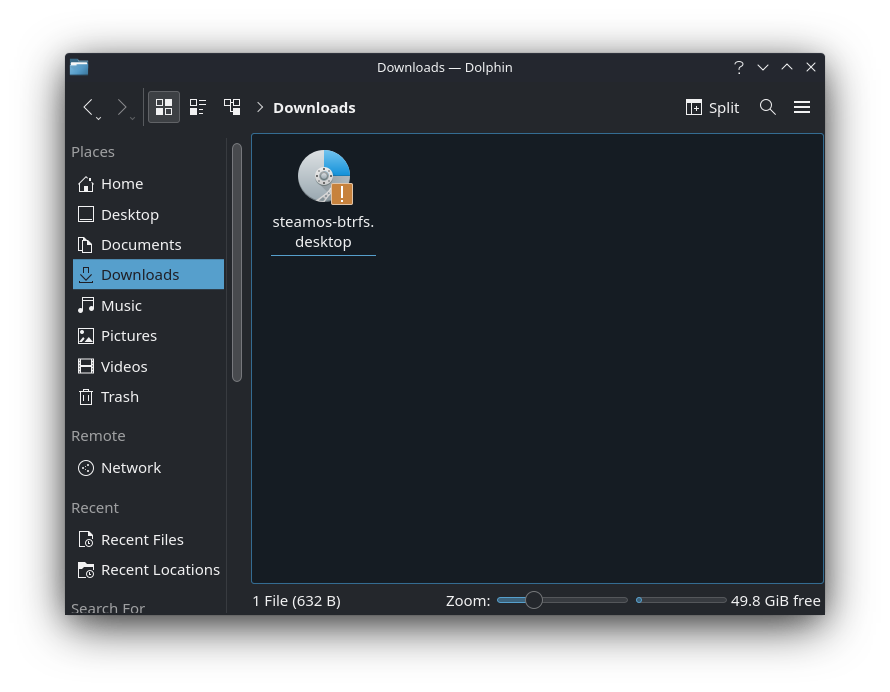Viewport: 890px width, 692px height.
Task: Click the "1 File (632 B)" status text
Action: coord(296,601)
